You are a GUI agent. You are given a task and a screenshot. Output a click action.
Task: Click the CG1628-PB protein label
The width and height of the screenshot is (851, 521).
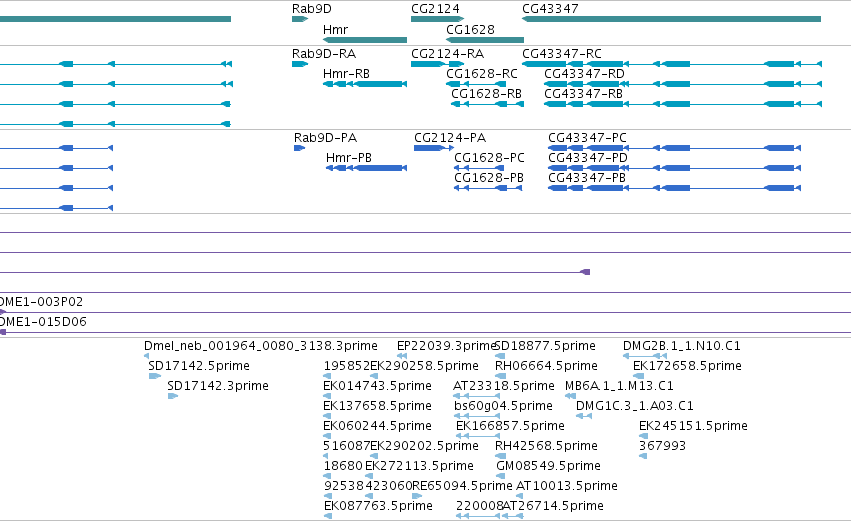pos(489,178)
